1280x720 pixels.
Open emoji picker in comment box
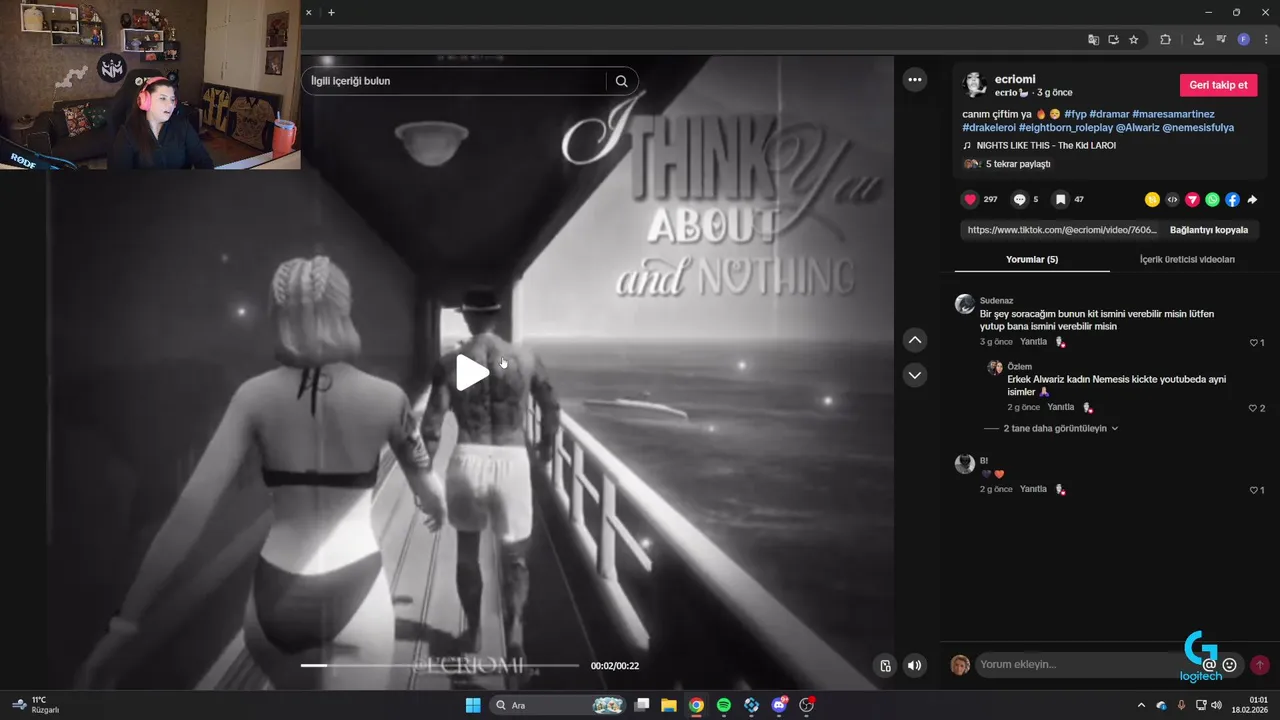1229,665
